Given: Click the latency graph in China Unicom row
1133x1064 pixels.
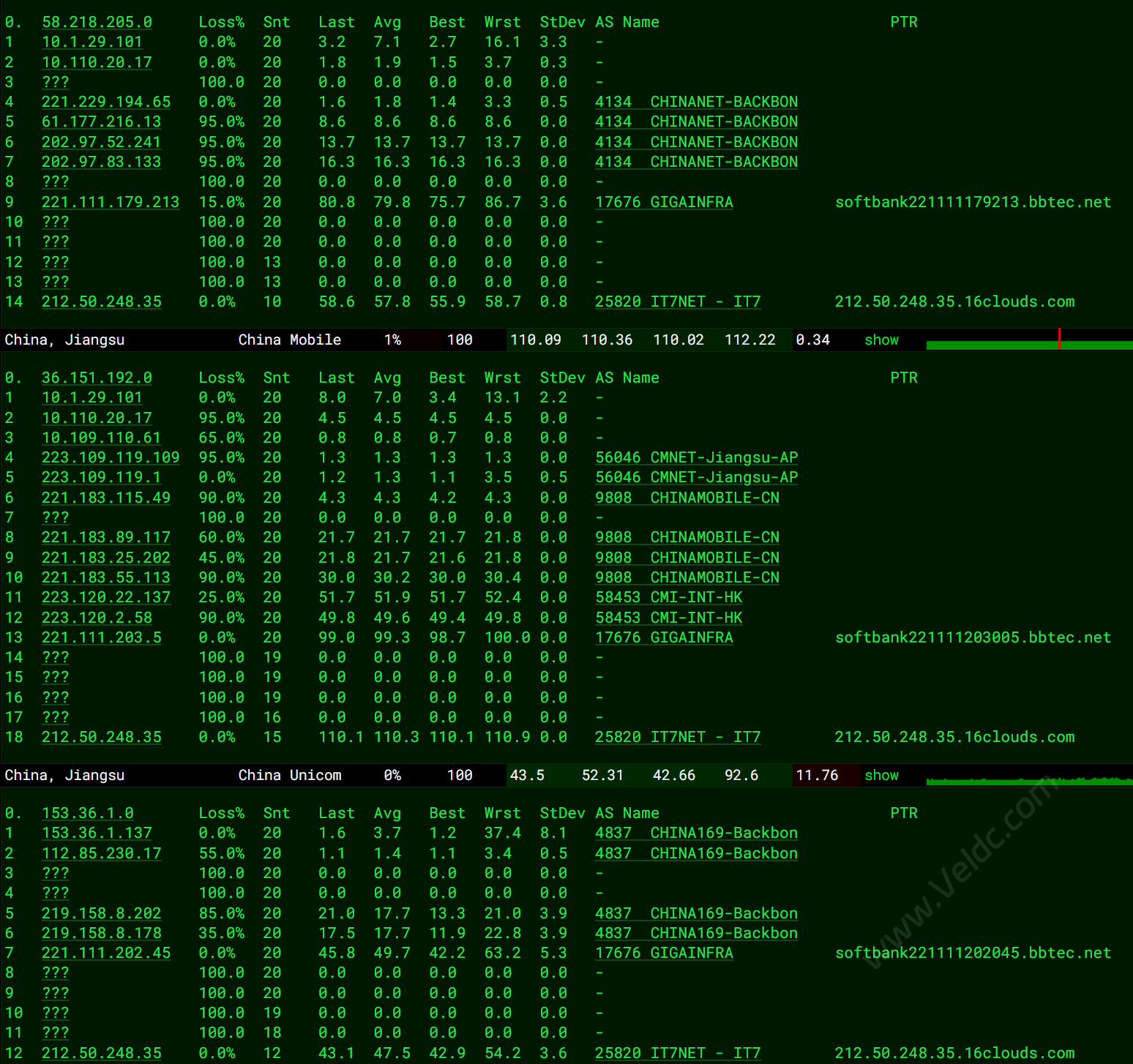Looking at the screenshot, I should 1029,776.
